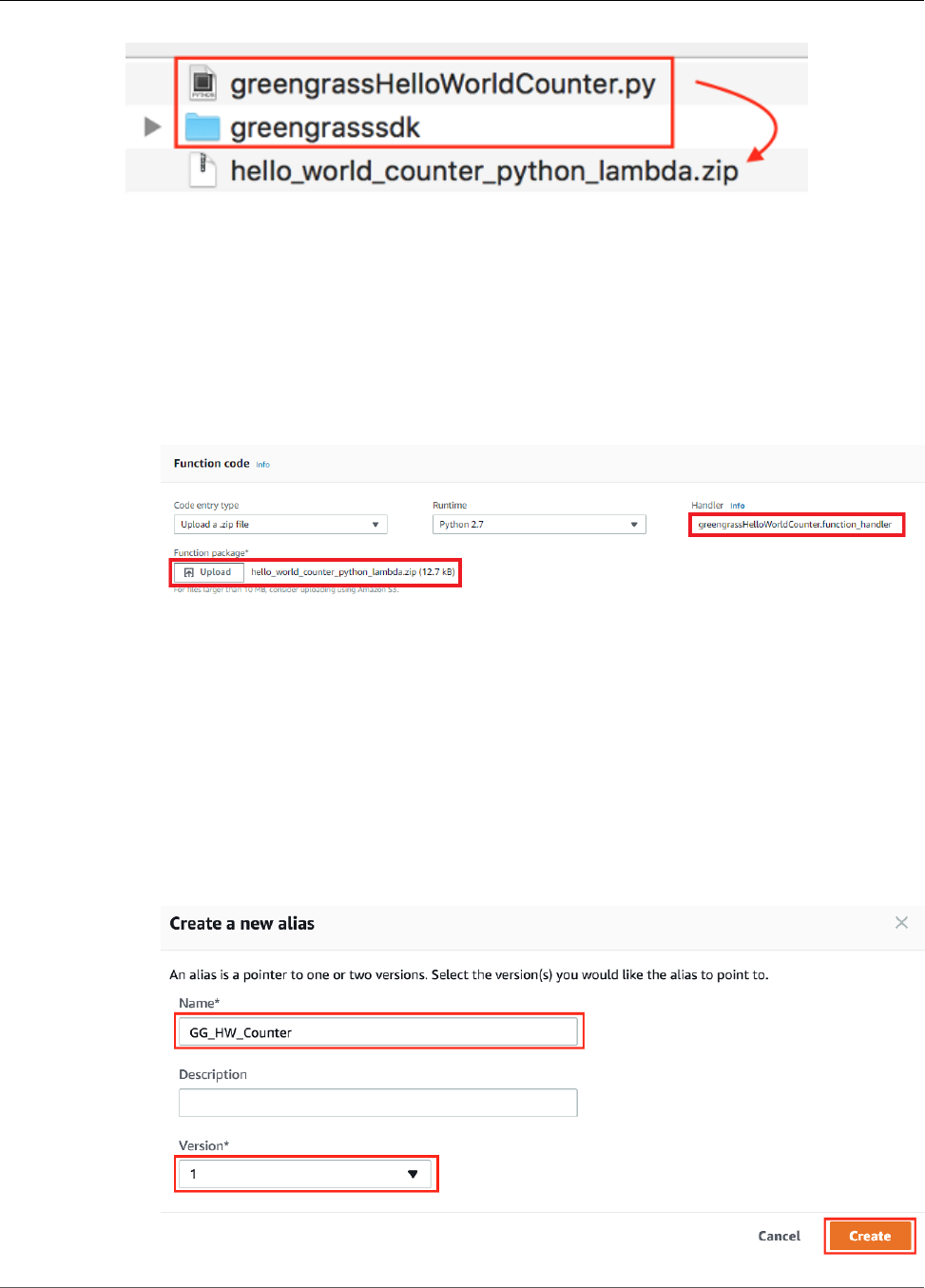
Task: Click the greengrassHelloWorldCounter.py Python file icon
Action: 203,83
